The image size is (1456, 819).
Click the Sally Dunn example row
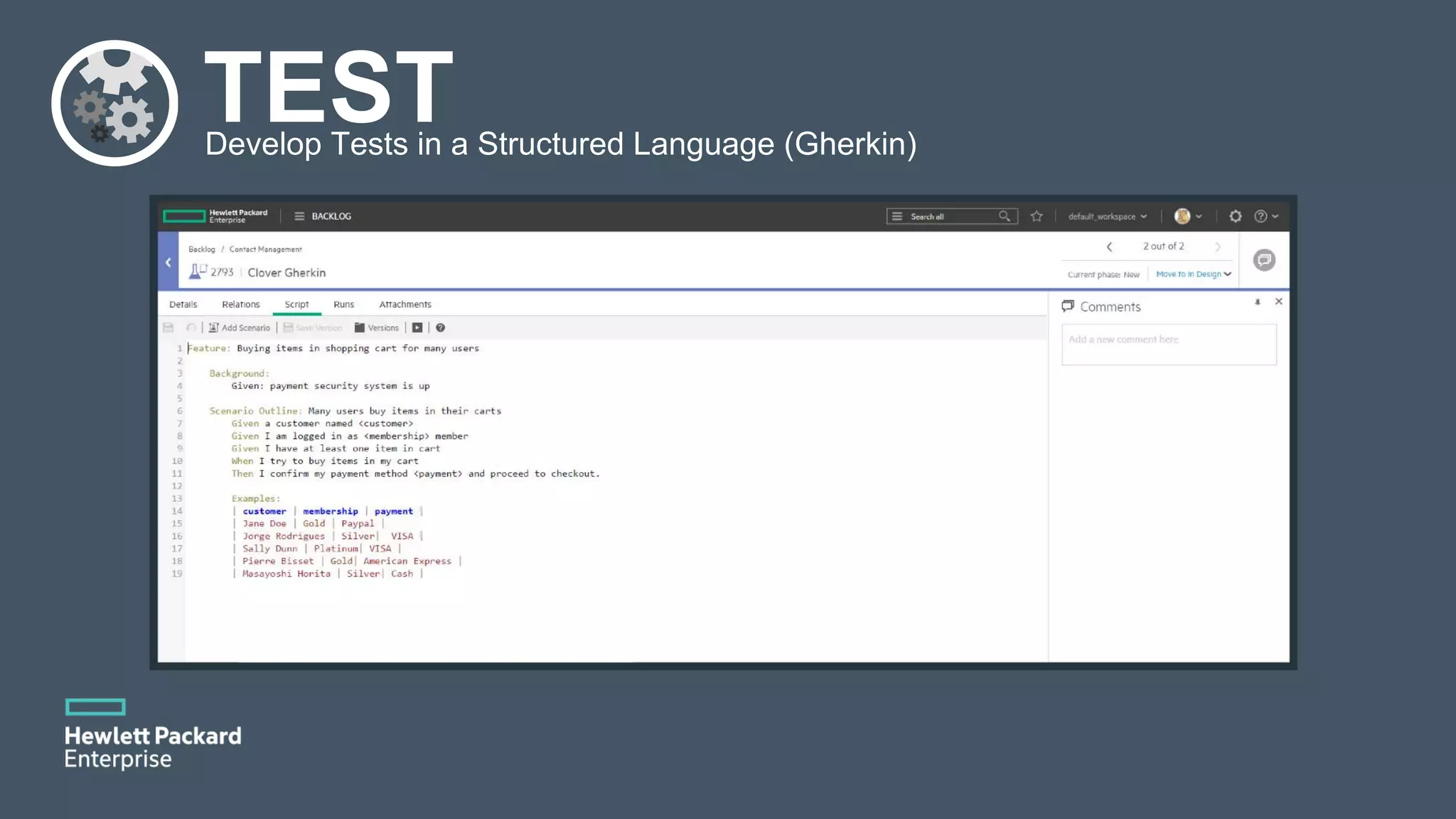pyautogui.click(x=317, y=549)
